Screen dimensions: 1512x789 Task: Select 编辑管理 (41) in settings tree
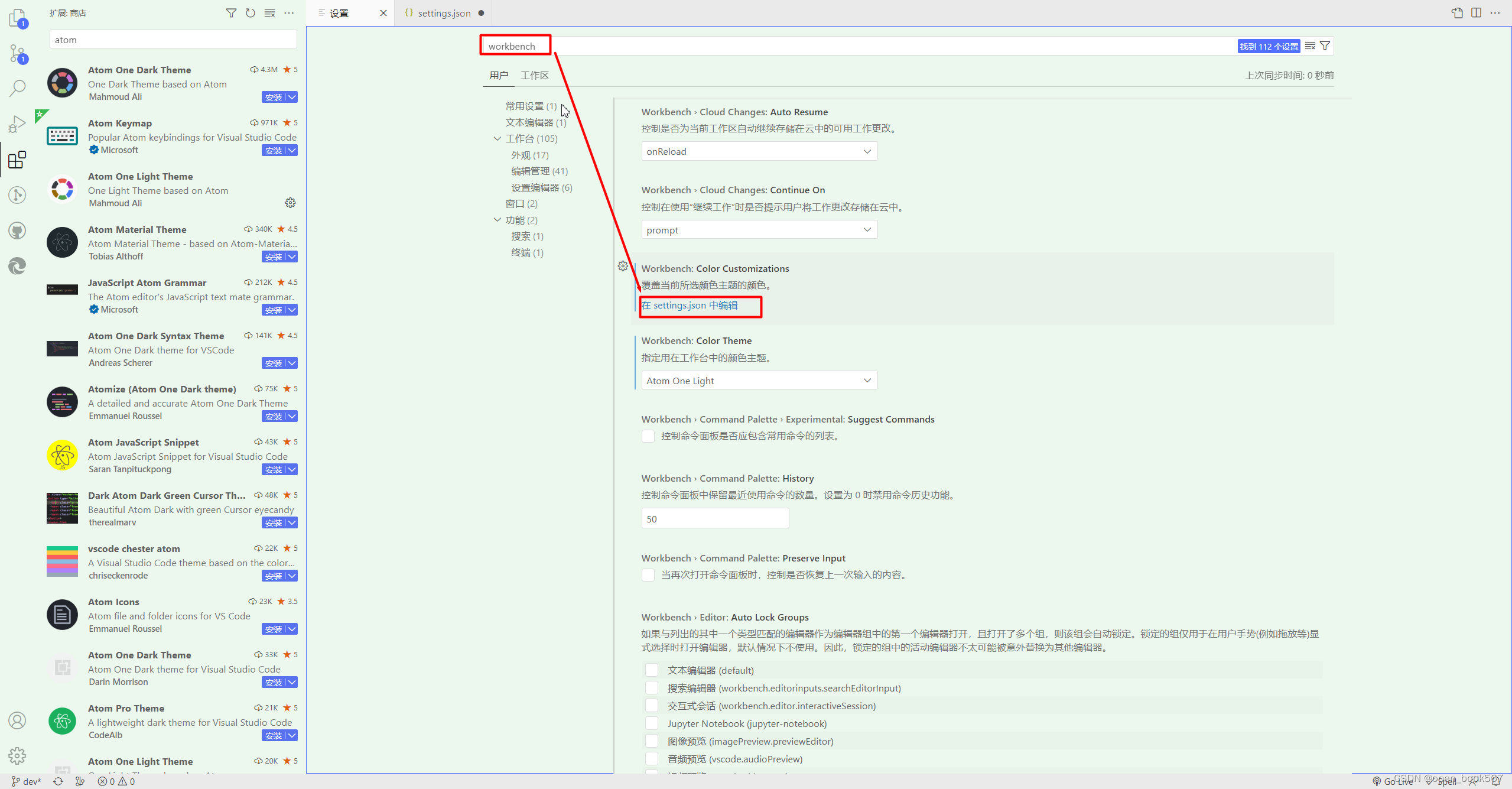pyautogui.click(x=539, y=171)
